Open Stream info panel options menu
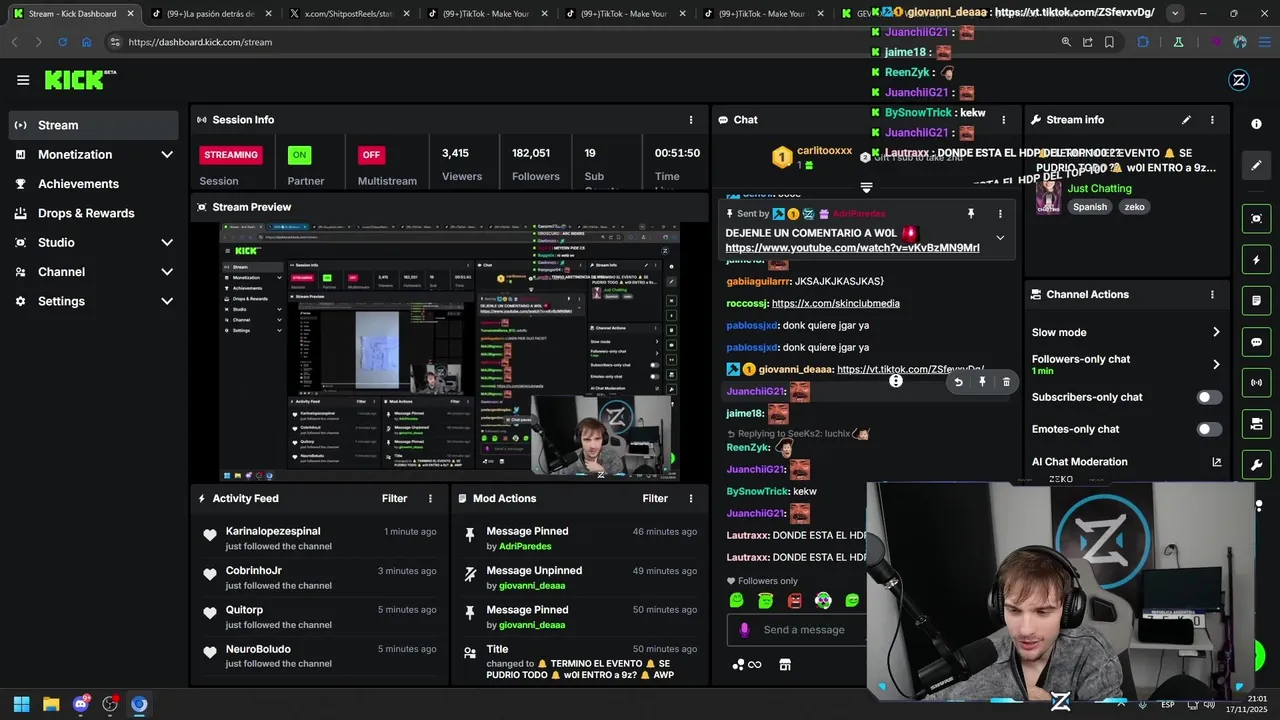 click(x=1212, y=120)
